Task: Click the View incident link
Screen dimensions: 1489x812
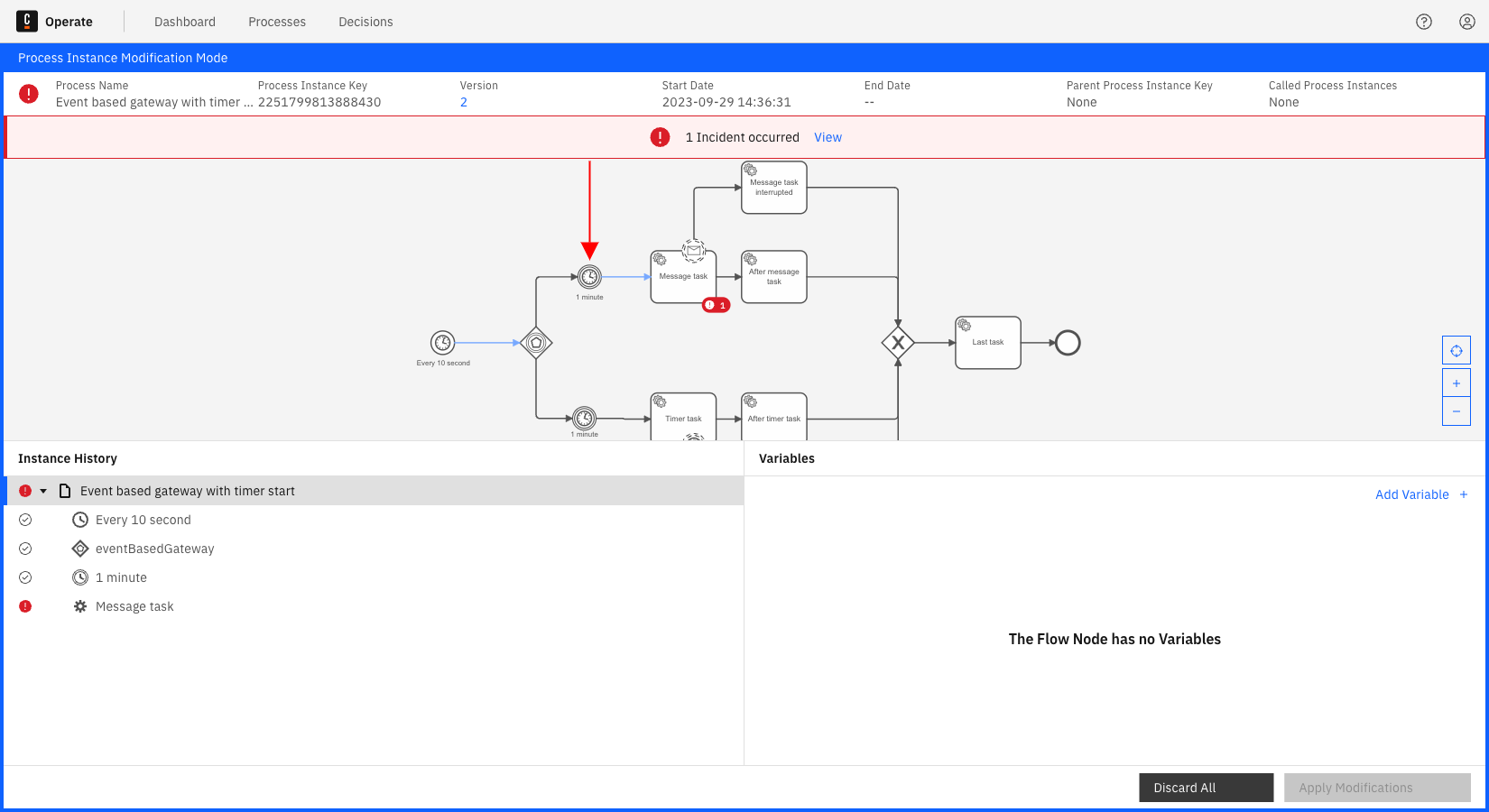Action: (827, 137)
